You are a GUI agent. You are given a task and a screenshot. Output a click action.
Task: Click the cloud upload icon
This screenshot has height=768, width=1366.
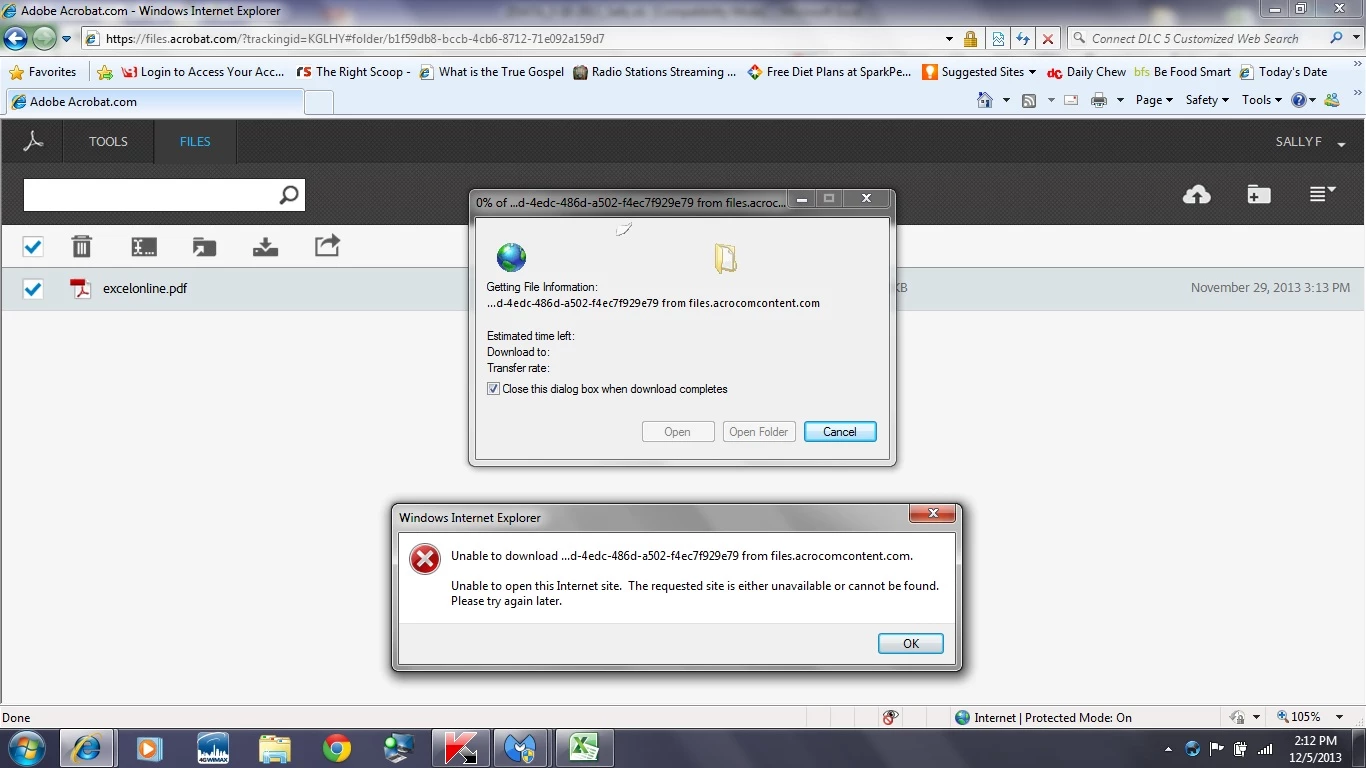tap(1196, 194)
